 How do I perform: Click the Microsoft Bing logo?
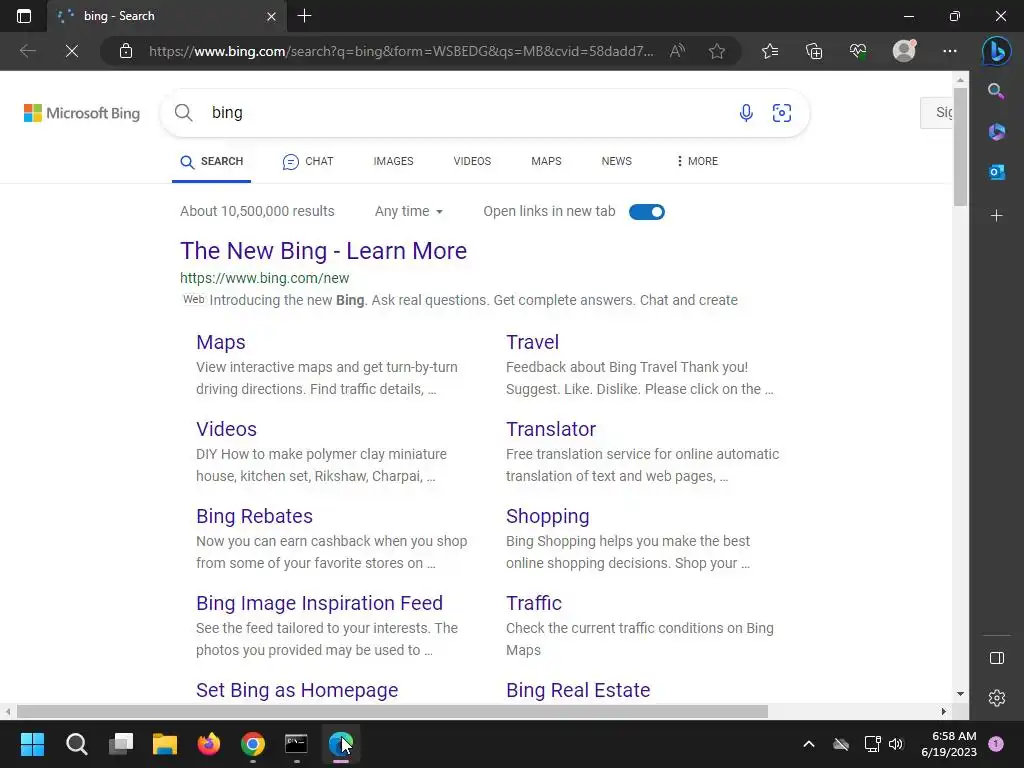point(82,113)
